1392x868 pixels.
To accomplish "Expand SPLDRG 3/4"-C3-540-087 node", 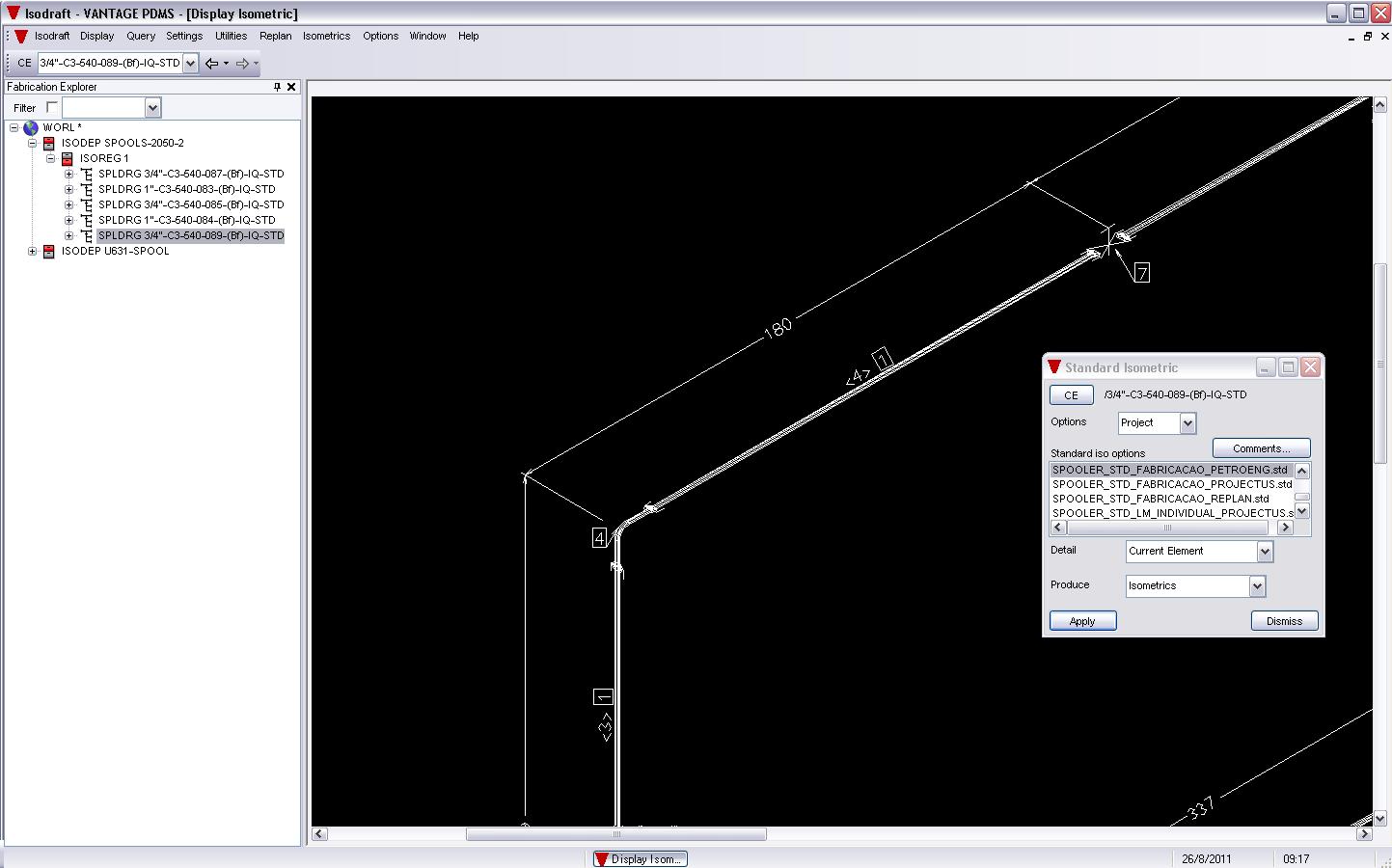I will coord(68,174).
